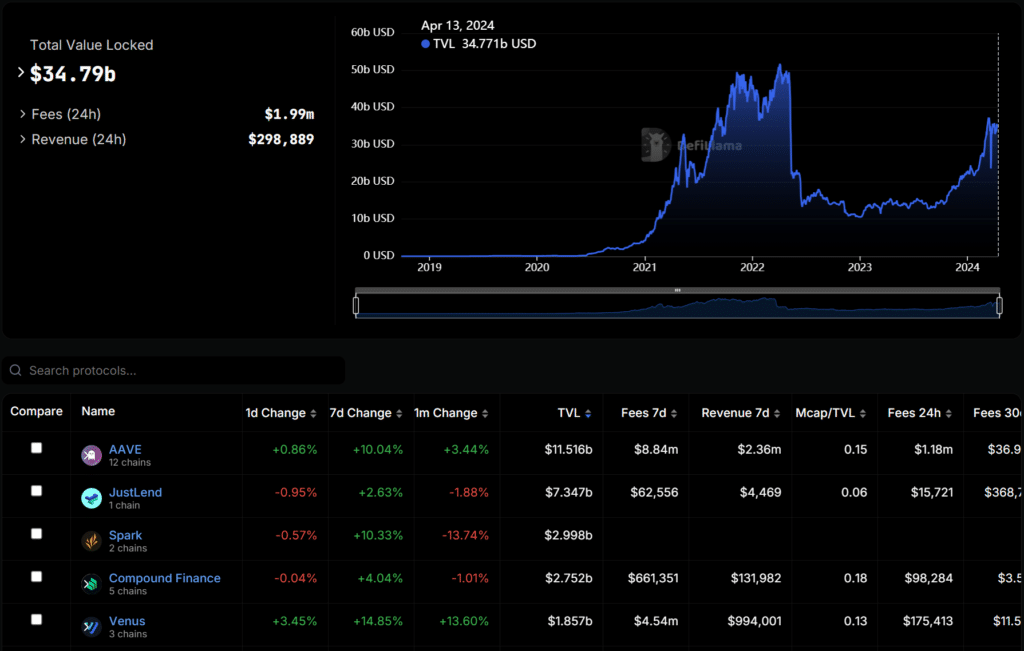This screenshot has height=651, width=1024.
Task: Click the JustLend protocol logo icon
Action: tap(91, 498)
